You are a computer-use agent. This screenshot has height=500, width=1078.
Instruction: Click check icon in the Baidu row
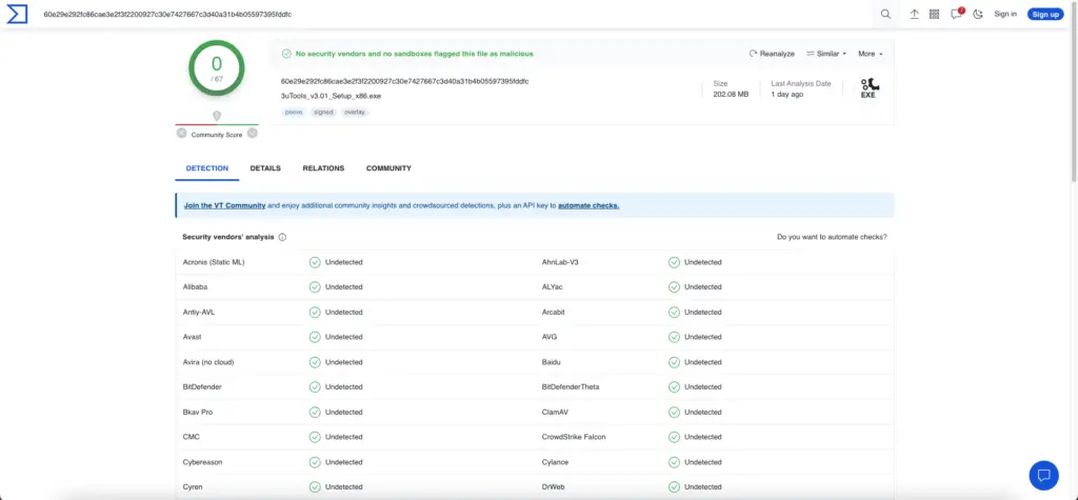pyautogui.click(x=674, y=362)
